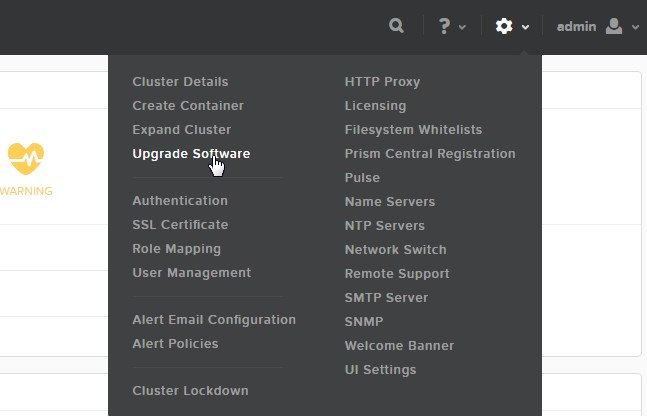Open NTP Servers configuration

384,226
